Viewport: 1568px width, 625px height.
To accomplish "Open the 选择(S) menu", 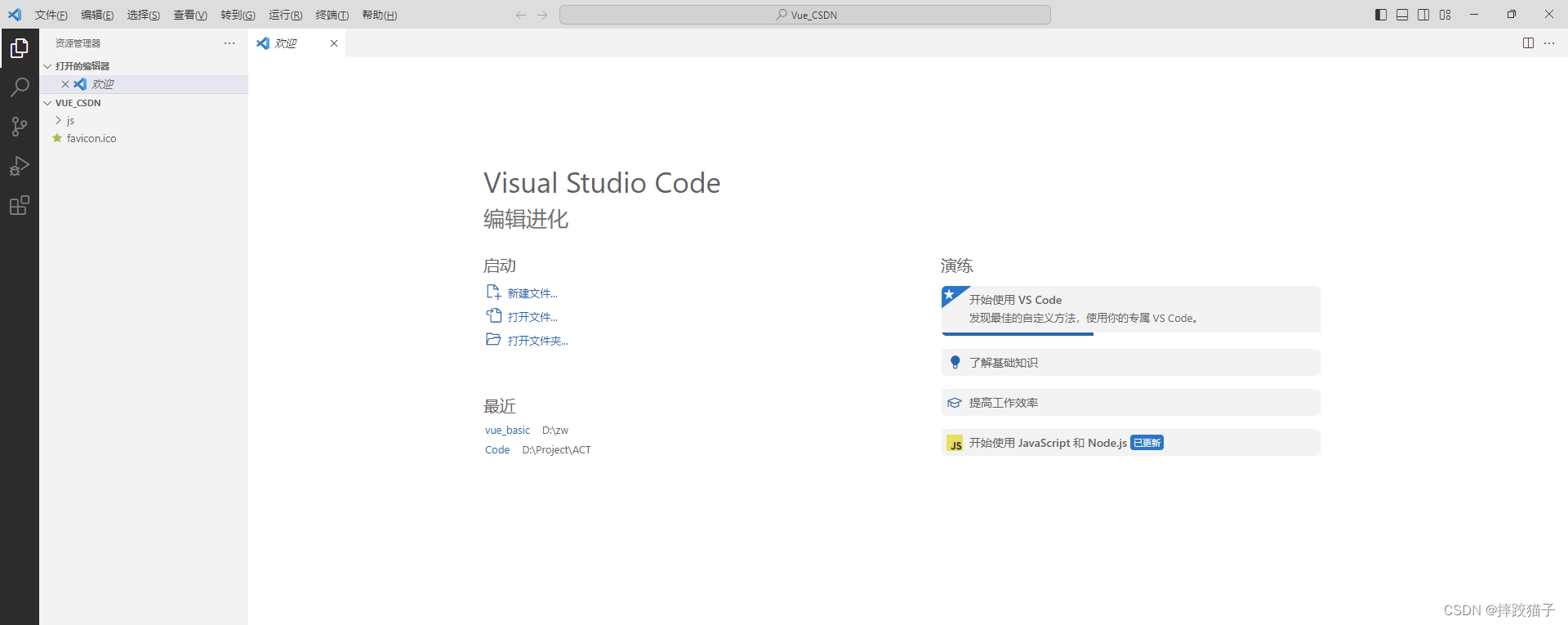I will pos(144,15).
